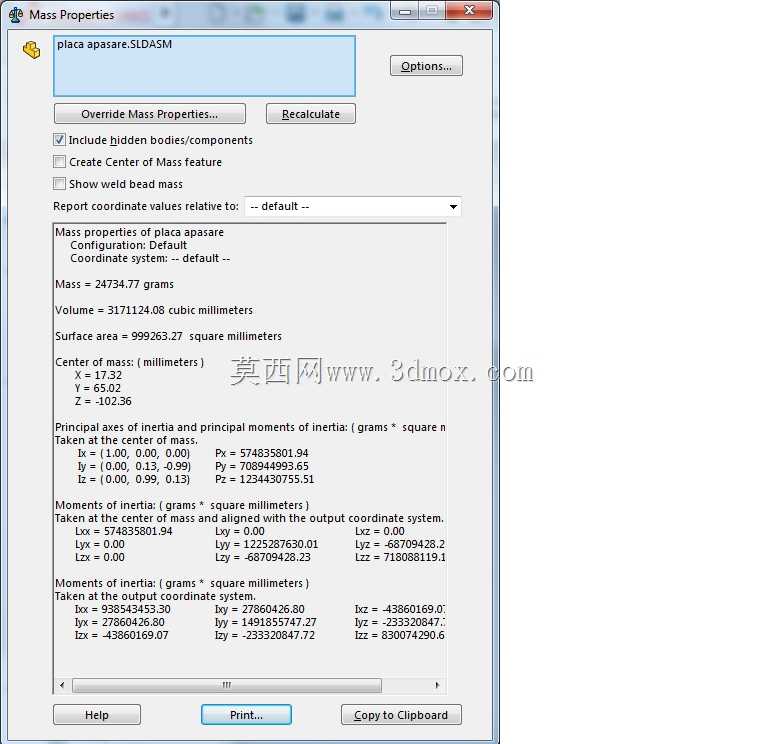764x744 pixels.
Task: Select placa apasare.SLDASM in selection box
Action: pyautogui.click(x=115, y=44)
